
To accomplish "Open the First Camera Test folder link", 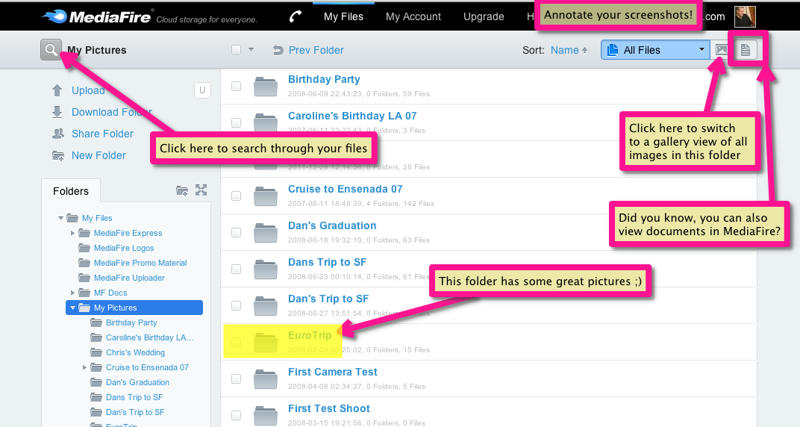I will [x=333, y=372].
